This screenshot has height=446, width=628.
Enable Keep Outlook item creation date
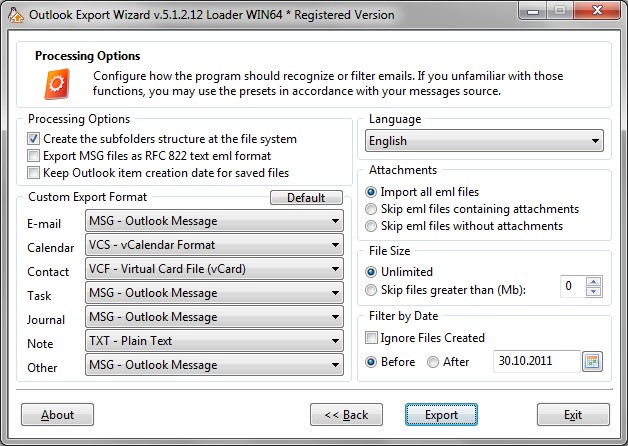(33, 173)
